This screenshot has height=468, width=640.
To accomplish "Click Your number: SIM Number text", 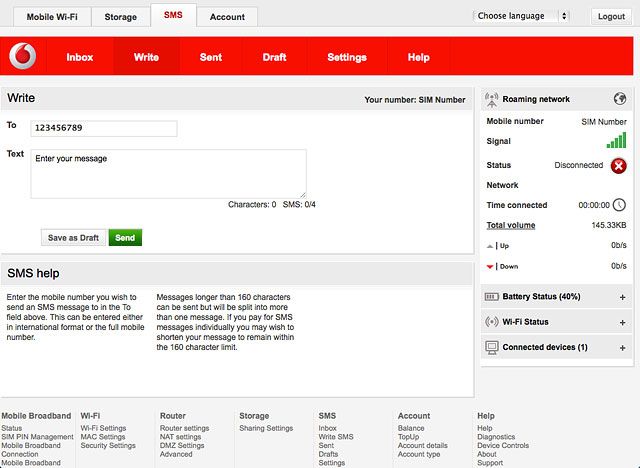I will pyautogui.click(x=415, y=100).
